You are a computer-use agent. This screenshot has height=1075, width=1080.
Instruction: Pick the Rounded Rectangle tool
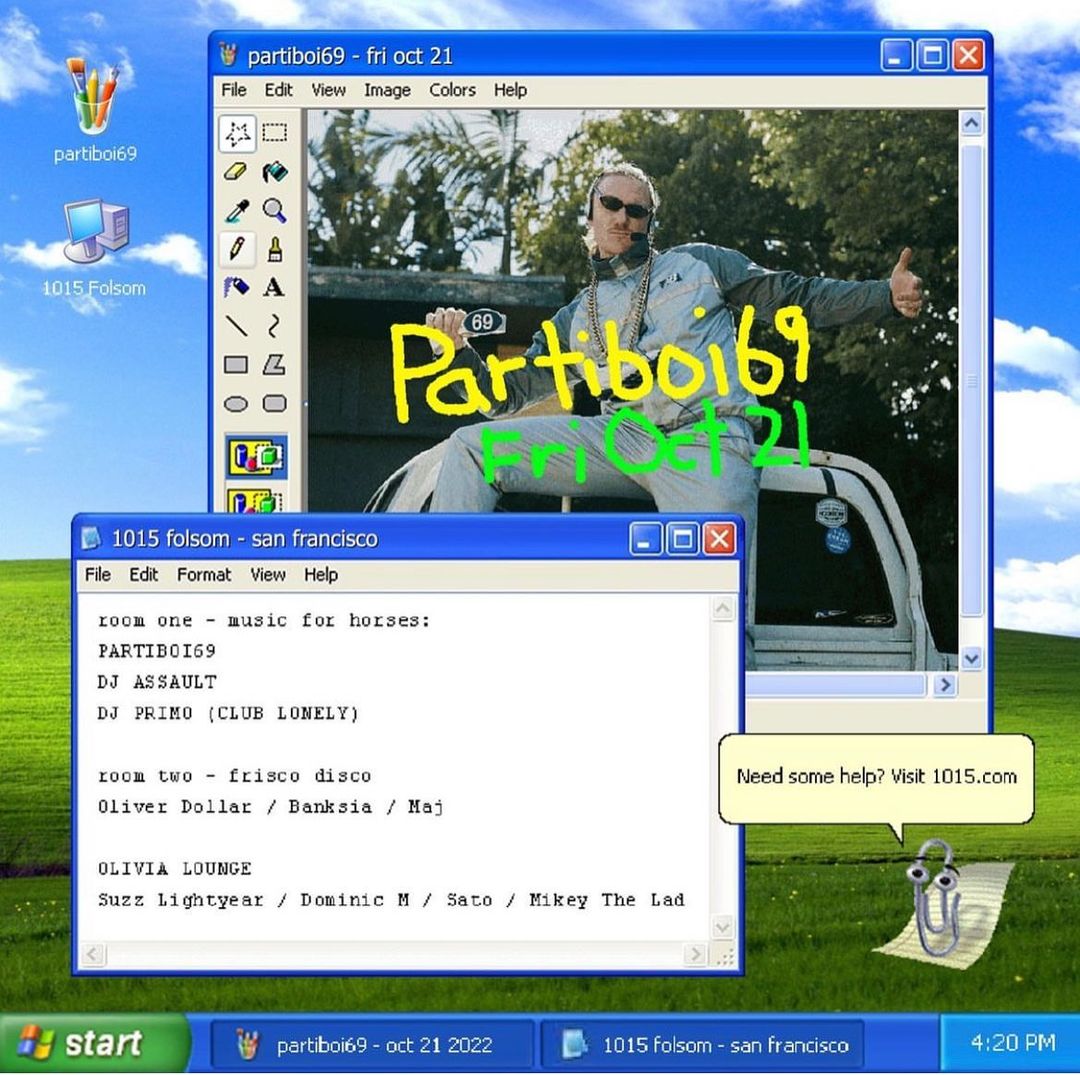pos(274,404)
